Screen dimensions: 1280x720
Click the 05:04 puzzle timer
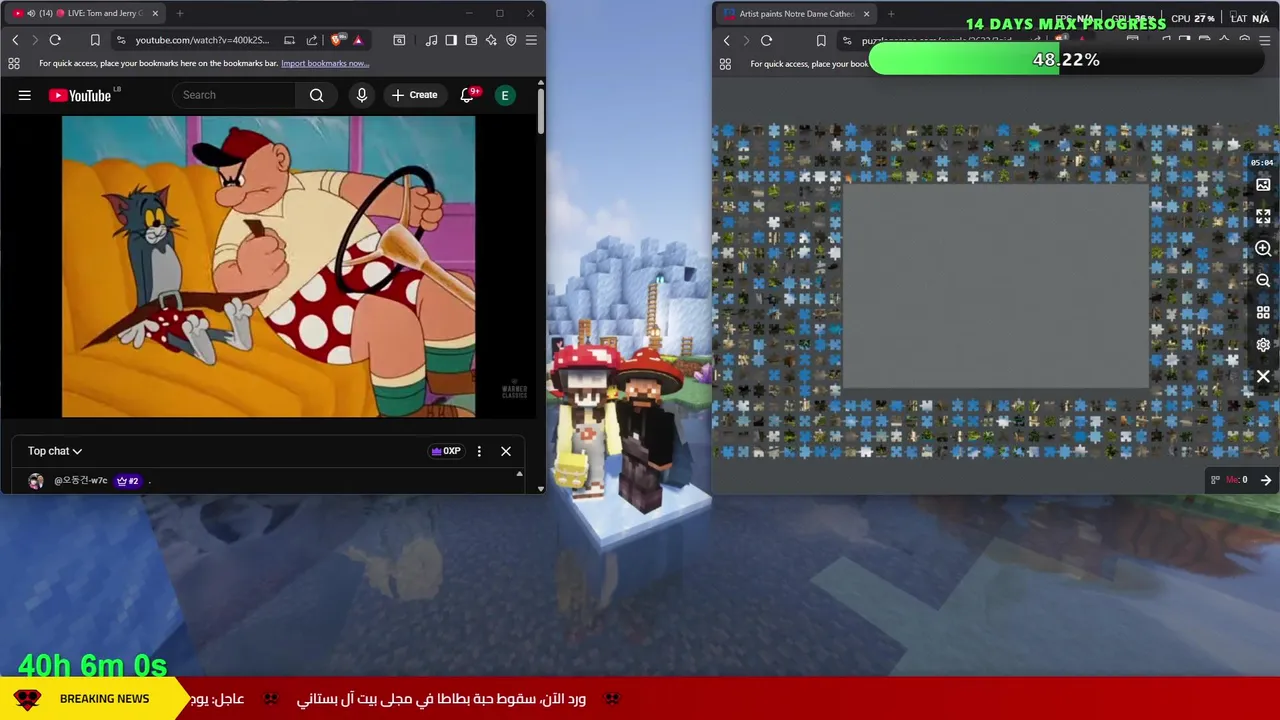(x=1261, y=162)
